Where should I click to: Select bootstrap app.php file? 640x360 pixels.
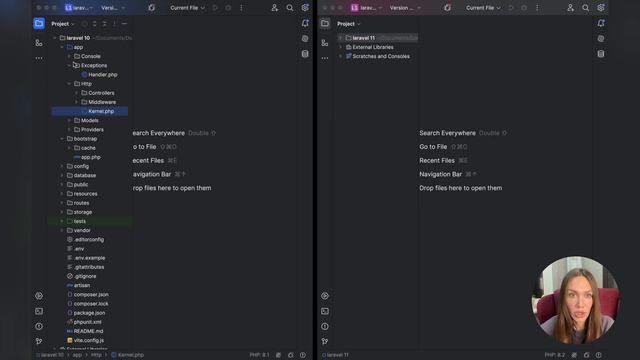coord(87,157)
